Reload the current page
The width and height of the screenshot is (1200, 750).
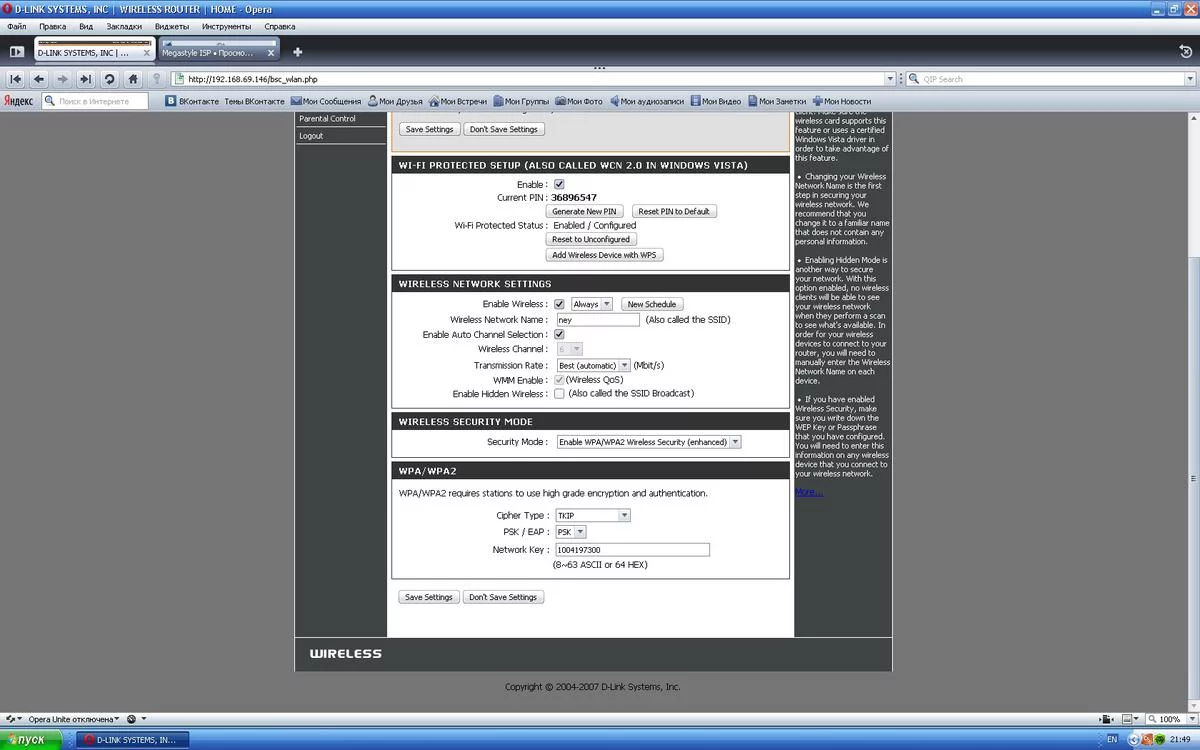tap(110, 79)
